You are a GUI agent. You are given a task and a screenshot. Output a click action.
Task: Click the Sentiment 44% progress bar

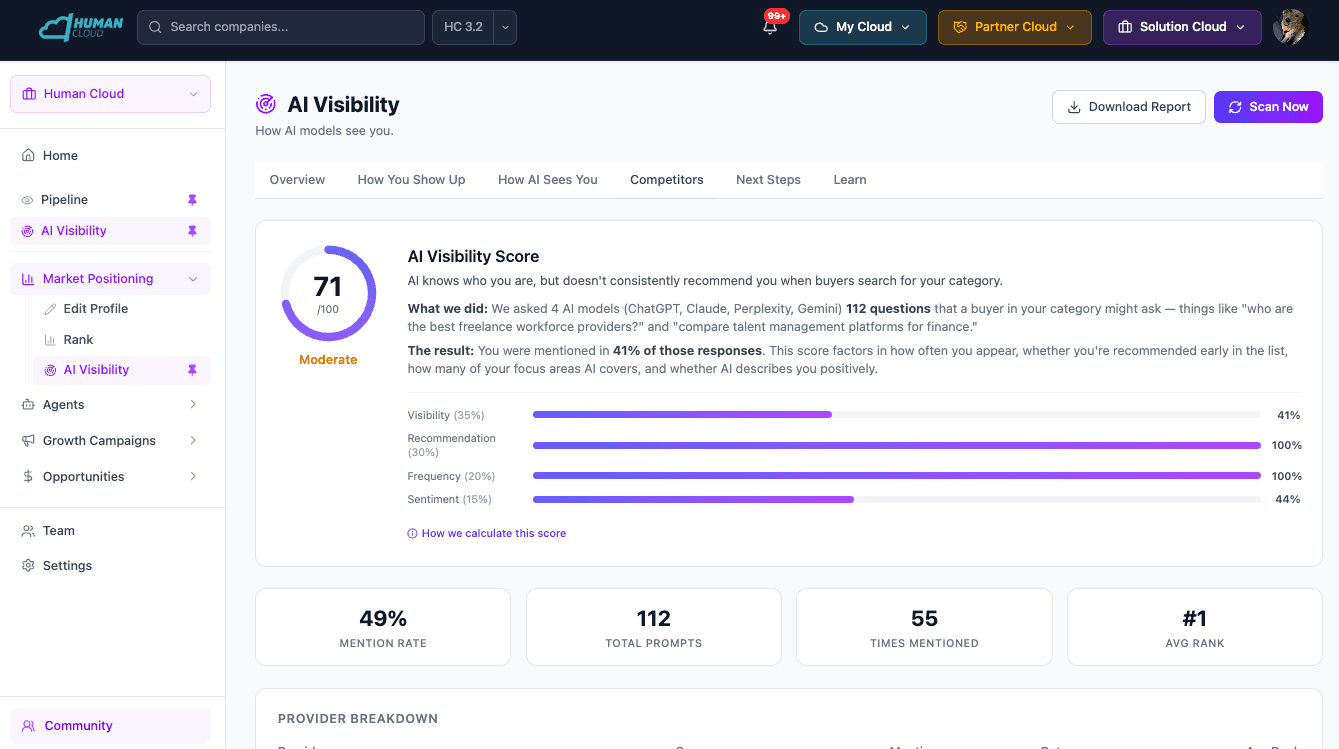(897, 499)
